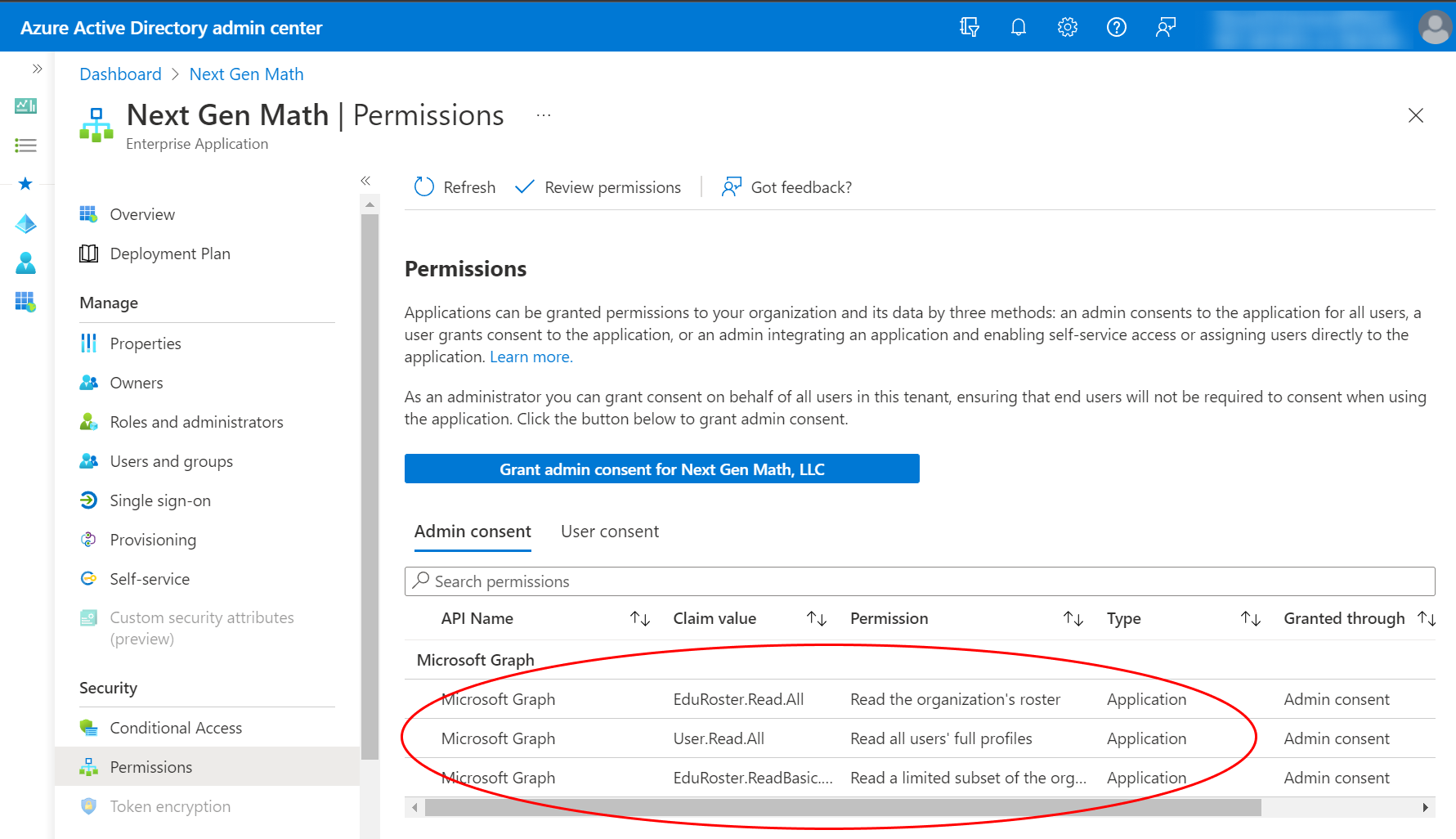This screenshot has height=839, width=1456.
Task: Select the EduRoster.Read.All claim cell
Action: (738, 699)
